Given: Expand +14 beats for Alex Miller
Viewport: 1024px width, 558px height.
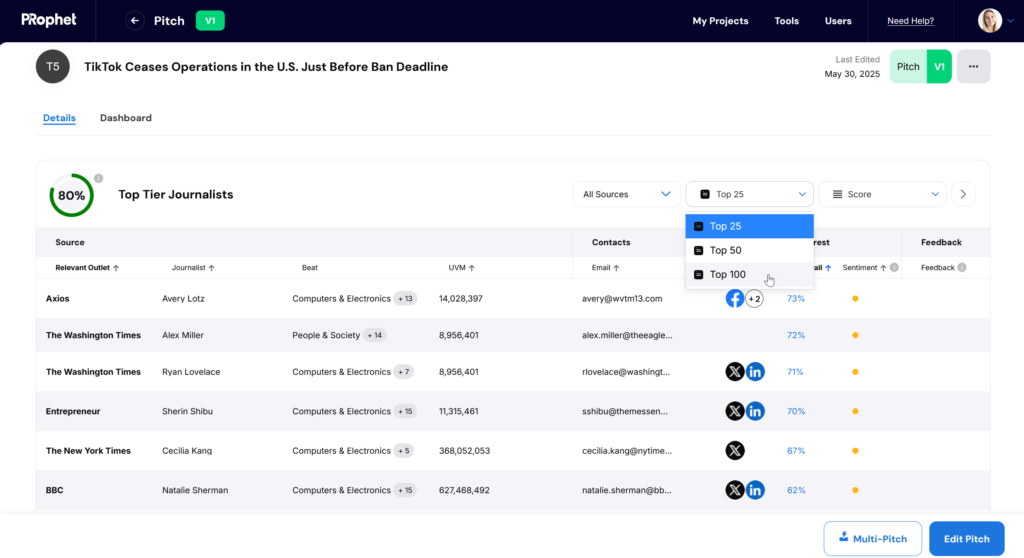Looking at the screenshot, I should pos(375,335).
